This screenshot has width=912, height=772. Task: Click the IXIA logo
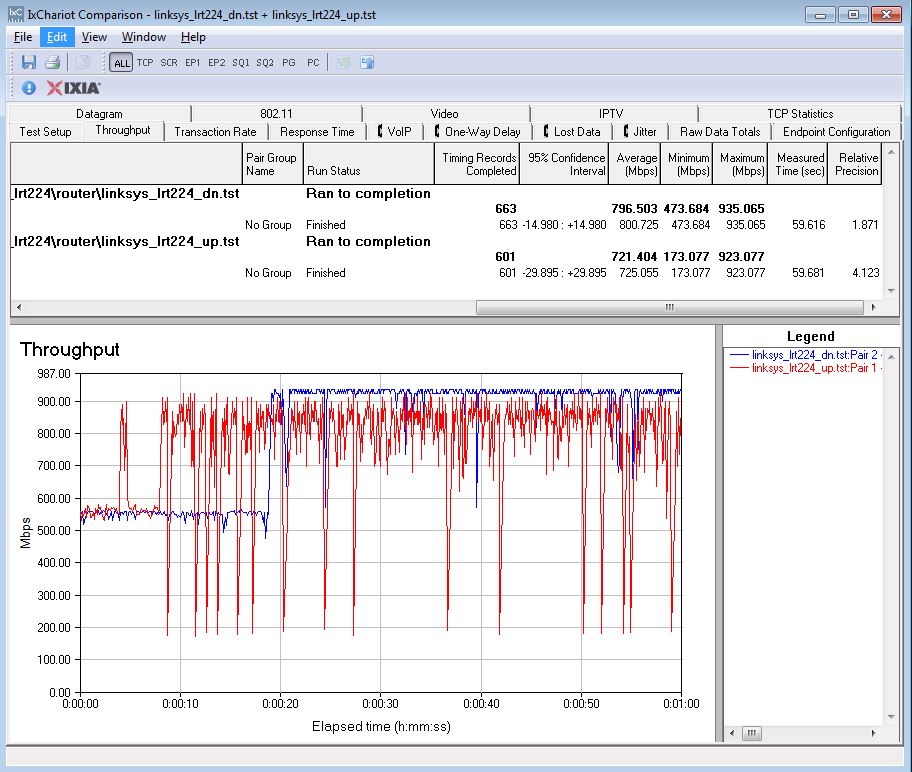[x=73, y=88]
